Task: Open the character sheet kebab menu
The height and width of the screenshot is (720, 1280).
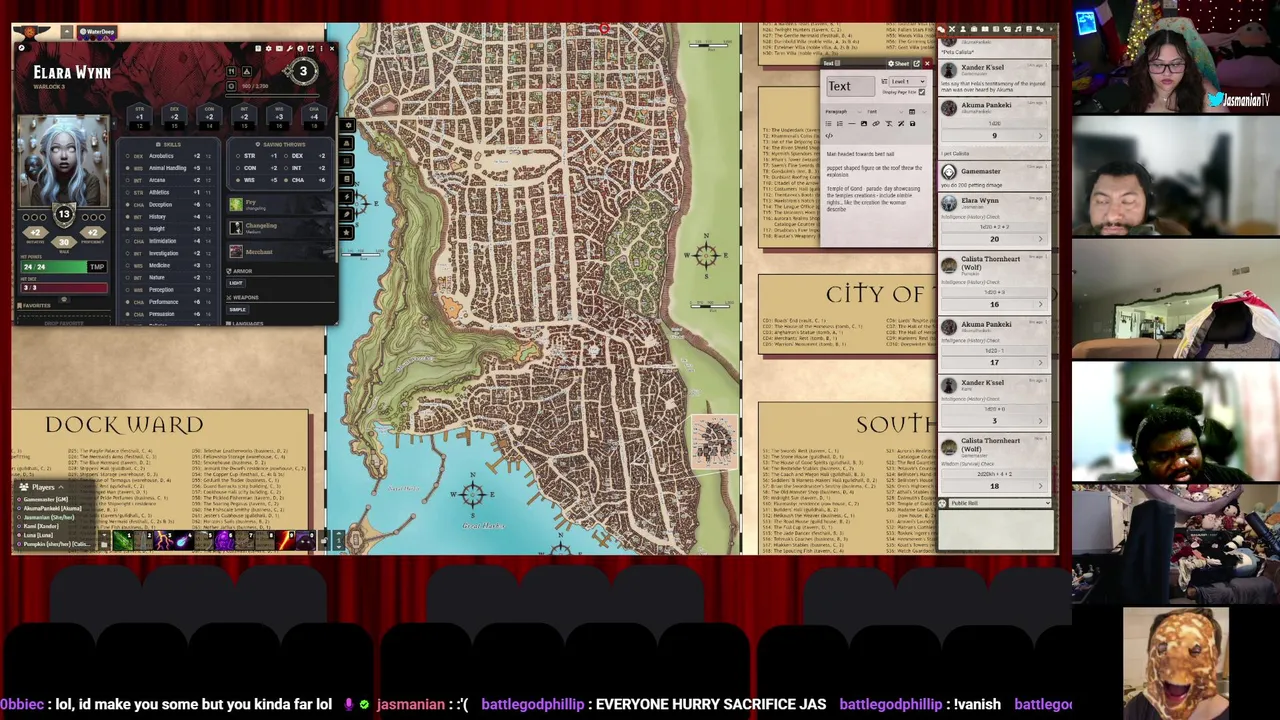Action: click(x=321, y=48)
